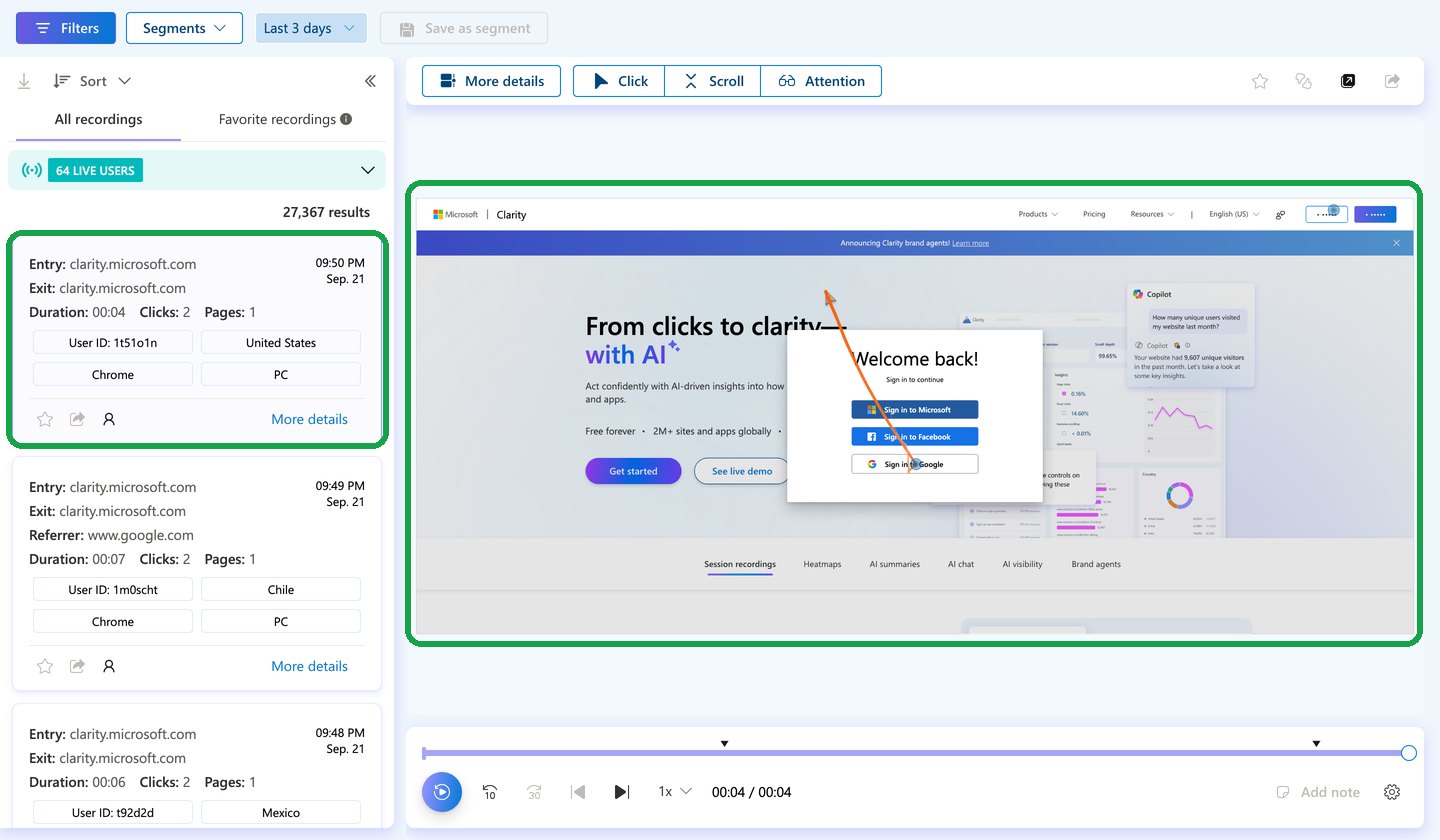Image resolution: width=1440 pixels, height=840 pixels.
Task: Close the announcement banner
Action: (1397, 243)
